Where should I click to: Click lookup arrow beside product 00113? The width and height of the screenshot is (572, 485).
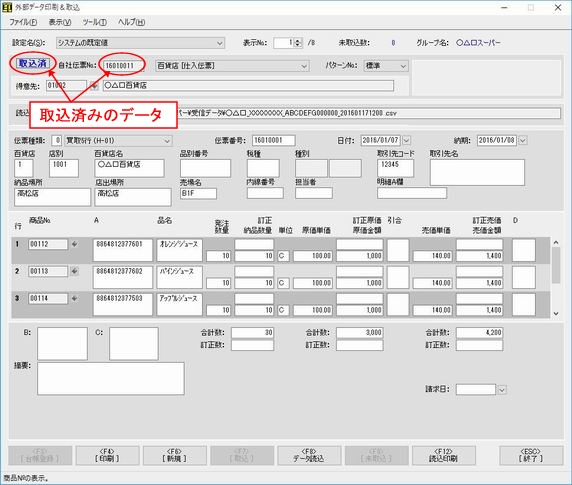click(74, 271)
